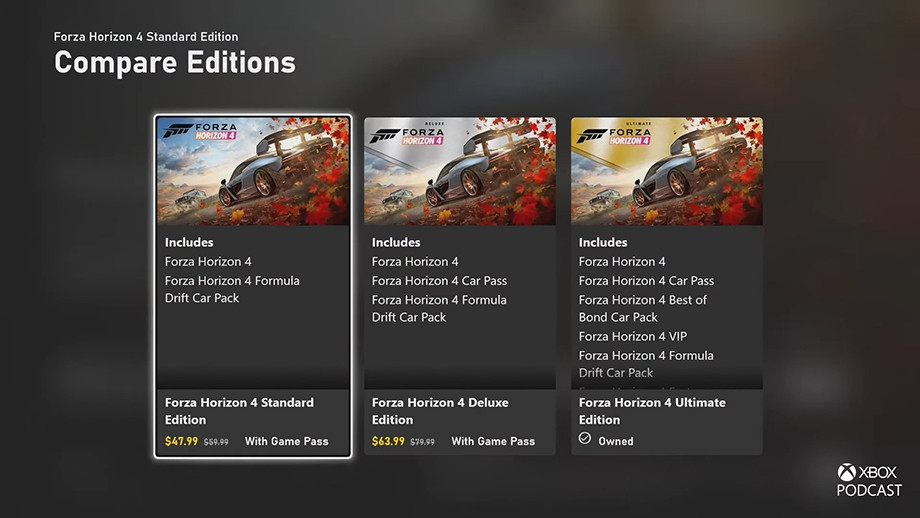Click the Owned checkmark icon
920x518 pixels.
[584, 438]
